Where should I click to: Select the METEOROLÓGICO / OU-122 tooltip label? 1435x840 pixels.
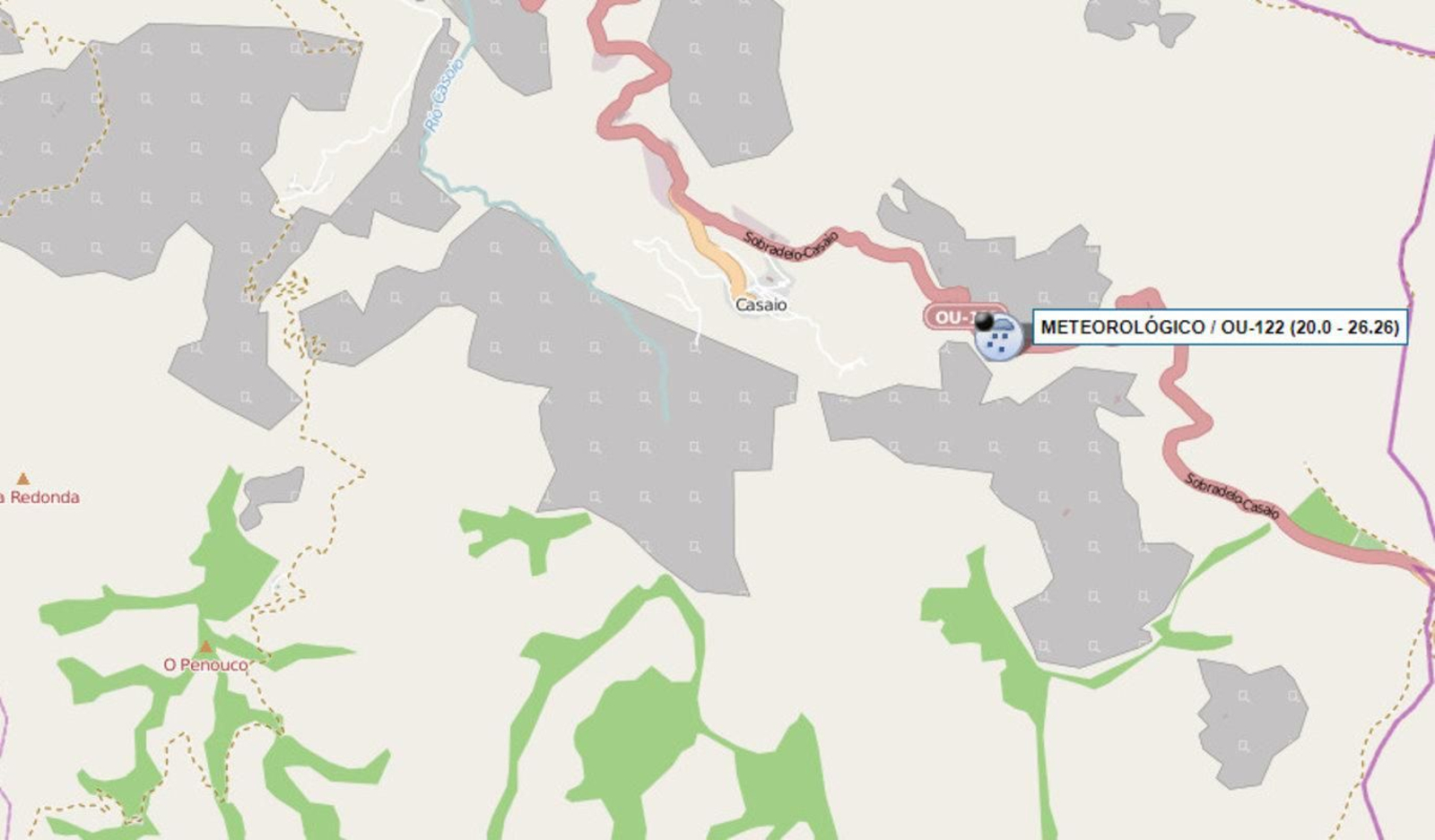pos(1220,327)
